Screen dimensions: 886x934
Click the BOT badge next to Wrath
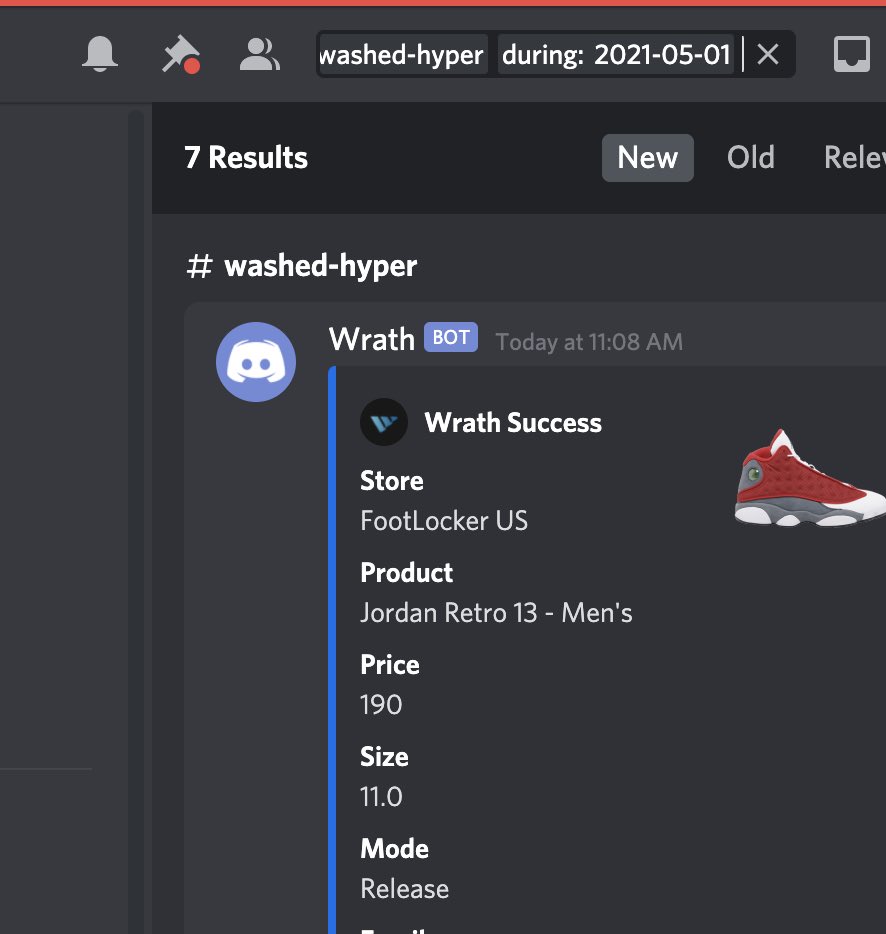450,337
